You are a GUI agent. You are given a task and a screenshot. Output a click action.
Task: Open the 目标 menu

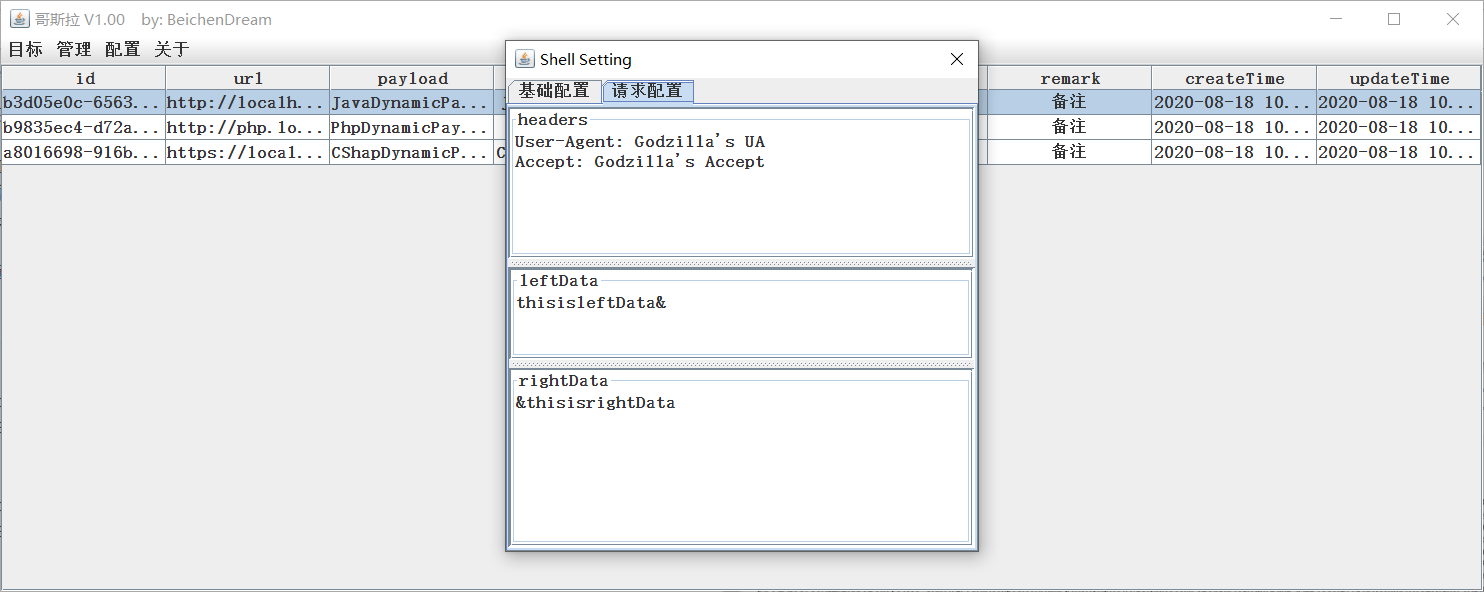click(26, 49)
